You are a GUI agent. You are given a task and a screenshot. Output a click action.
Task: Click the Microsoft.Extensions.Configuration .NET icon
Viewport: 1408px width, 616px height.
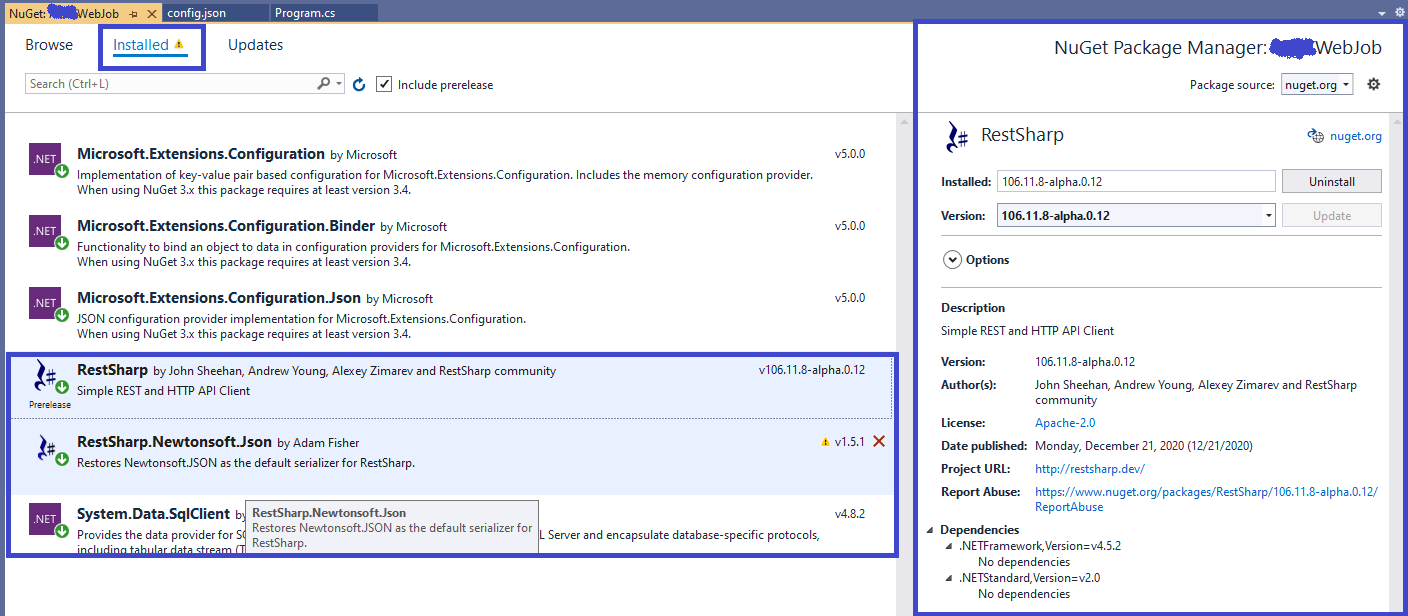46,160
